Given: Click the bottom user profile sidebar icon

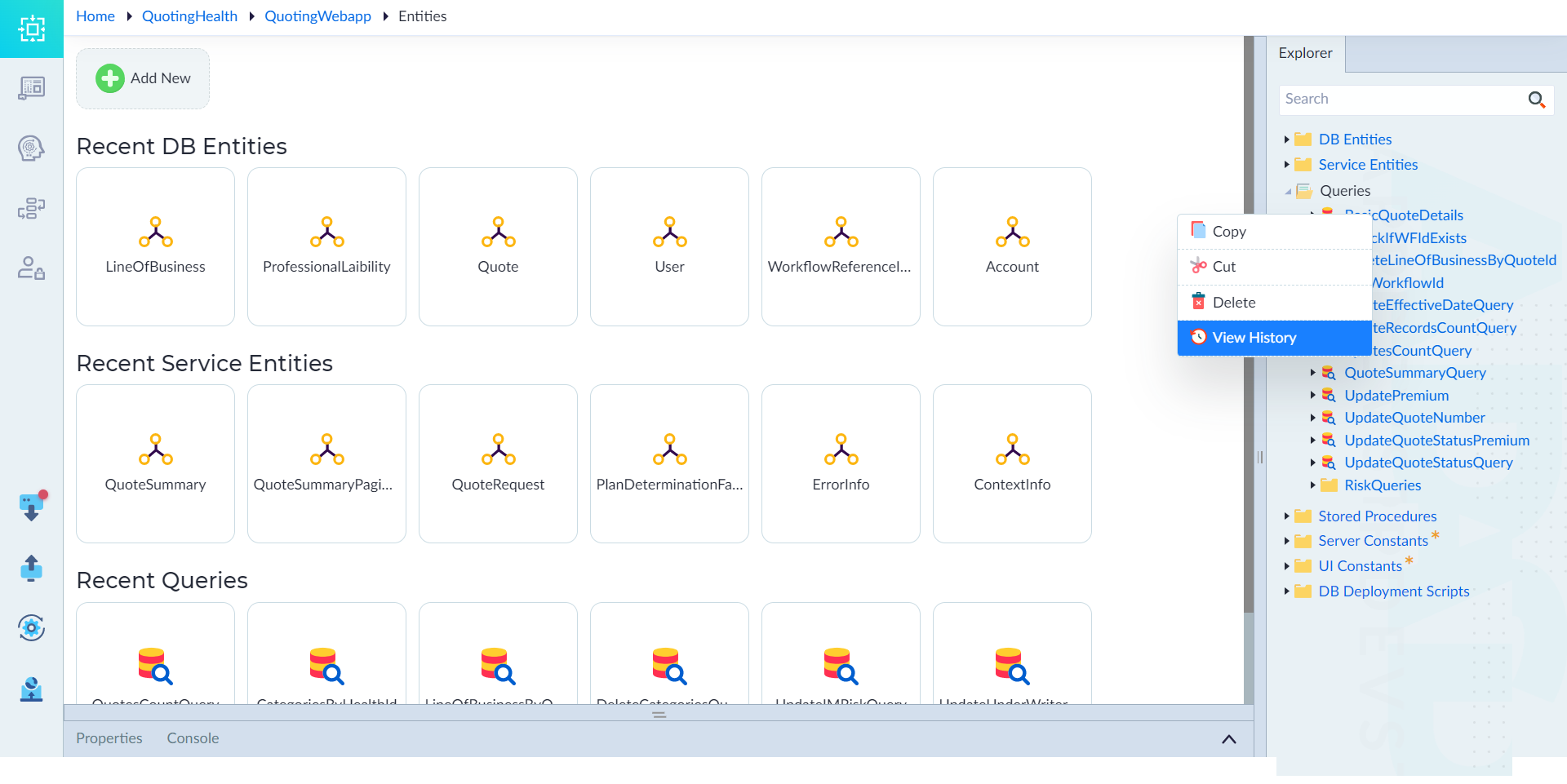Looking at the screenshot, I should (31, 689).
